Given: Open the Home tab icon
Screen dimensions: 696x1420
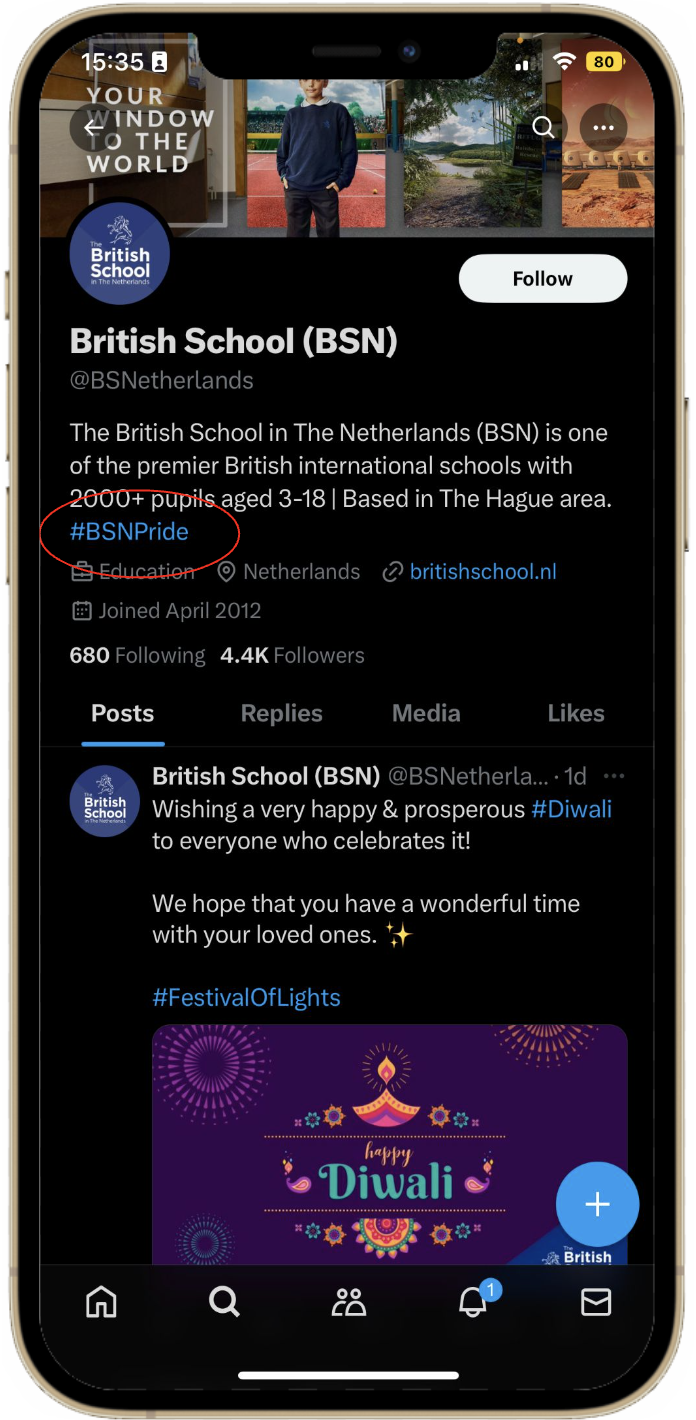Looking at the screenshot, I should click(101, 1301).
